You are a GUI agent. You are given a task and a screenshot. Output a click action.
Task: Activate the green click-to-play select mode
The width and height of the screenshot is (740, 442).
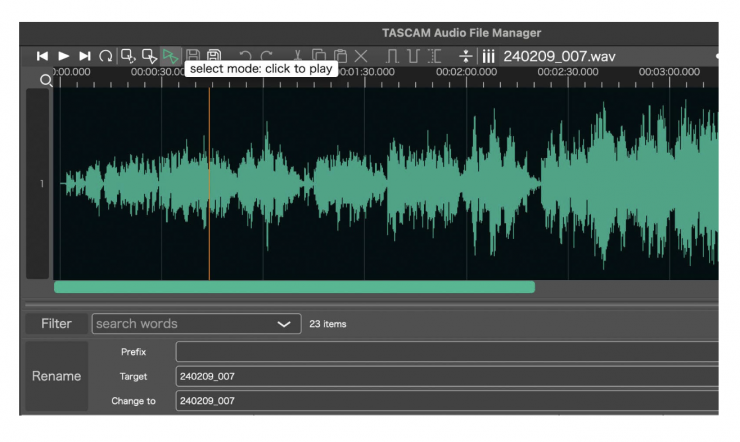coord(170,57)
